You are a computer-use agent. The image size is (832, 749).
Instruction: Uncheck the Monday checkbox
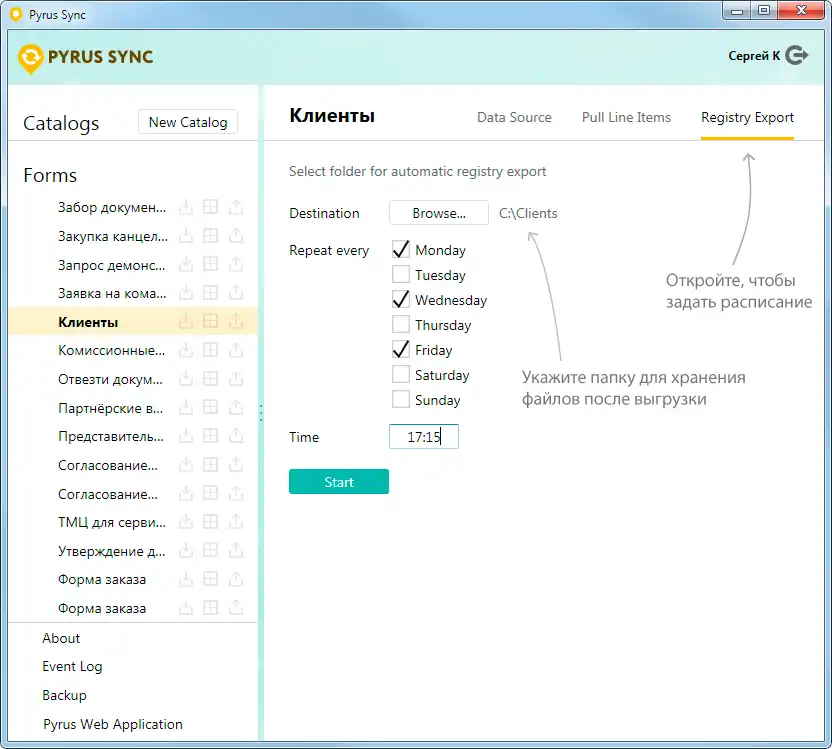(401, 249)
